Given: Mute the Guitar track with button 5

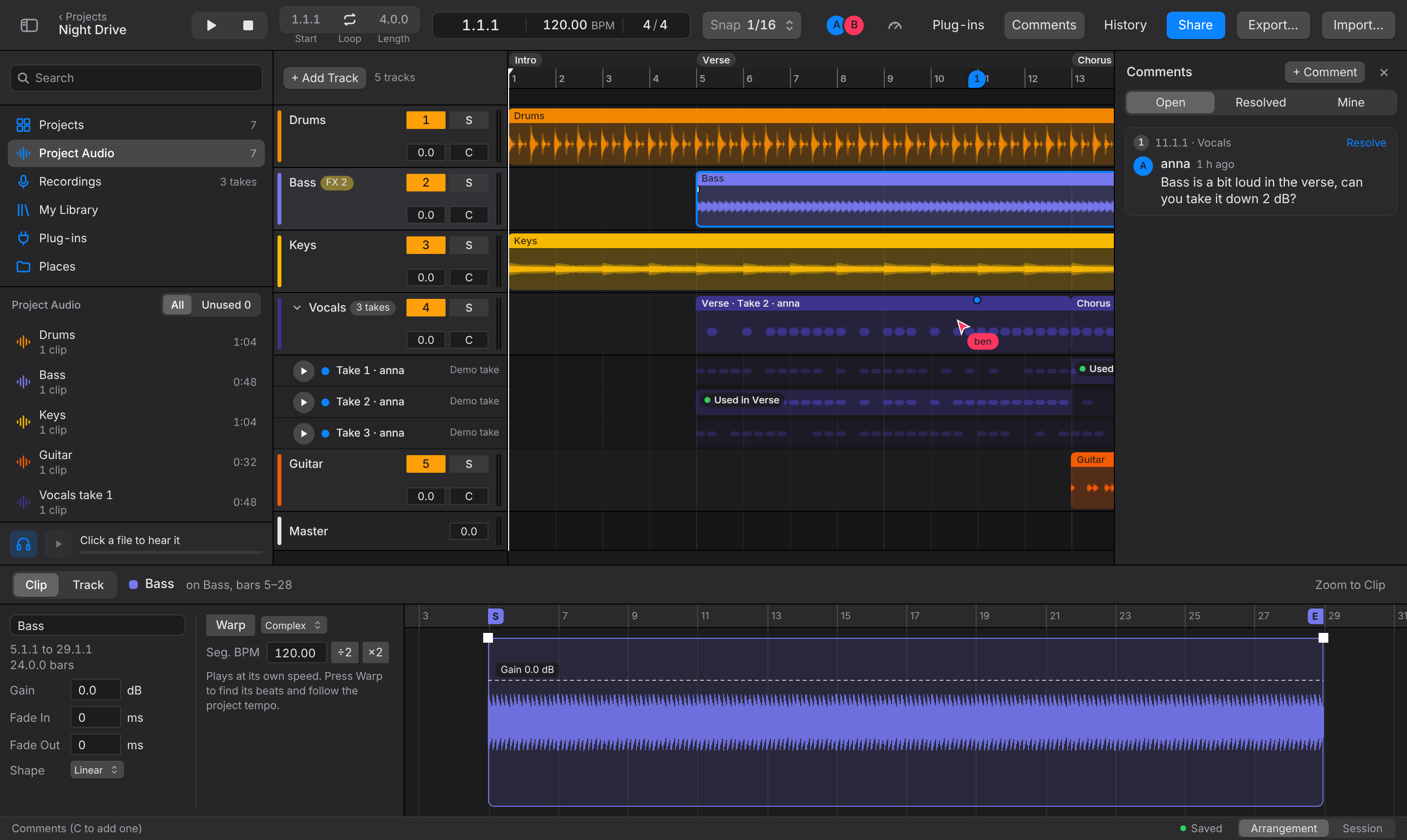Looking at the screenshot, I should (426, 463).
